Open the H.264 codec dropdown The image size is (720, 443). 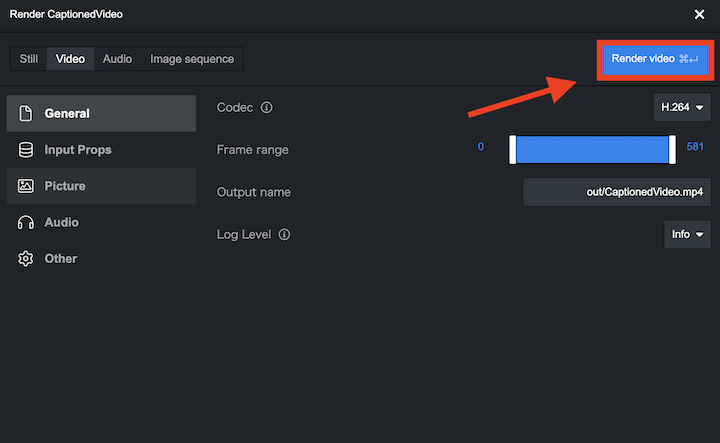pos(682,108)
